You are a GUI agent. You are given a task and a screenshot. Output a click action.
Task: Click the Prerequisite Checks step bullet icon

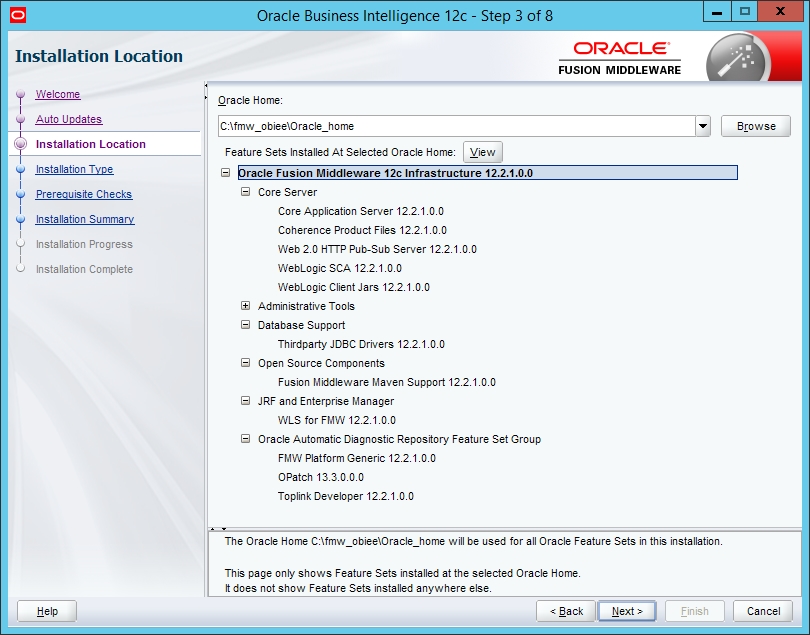point(21,194)
